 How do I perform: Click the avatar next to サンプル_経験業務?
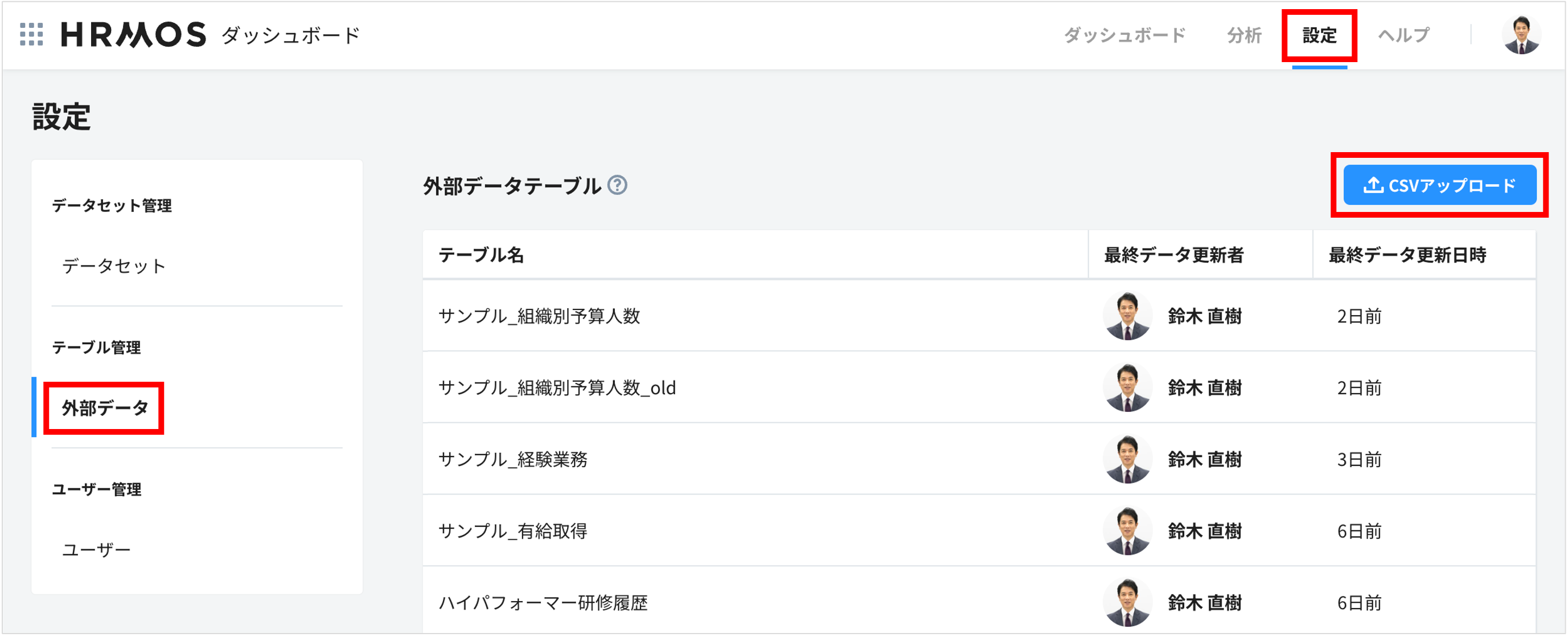[1129, 459]
